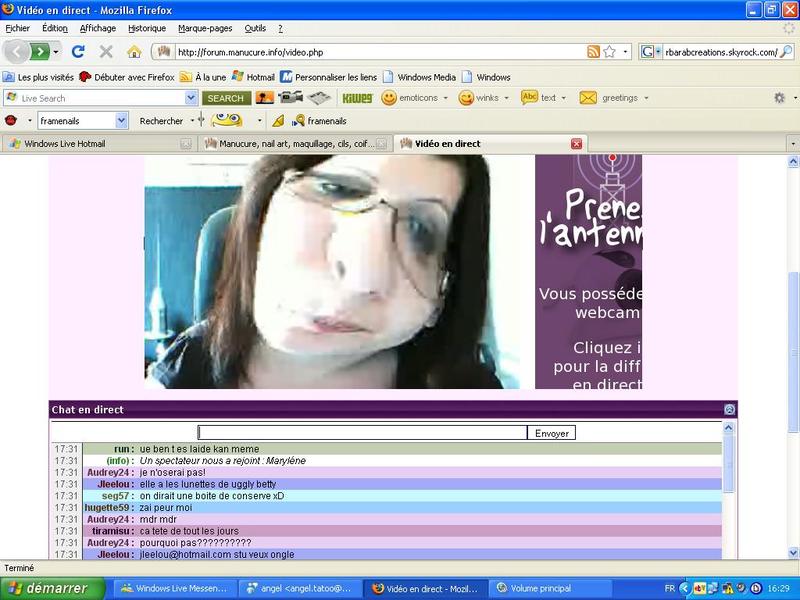Image resolution: width=800 pixels, height=600 pixels.
Task: Click the chat vertical scrollbar
Action: click(728, 490)
